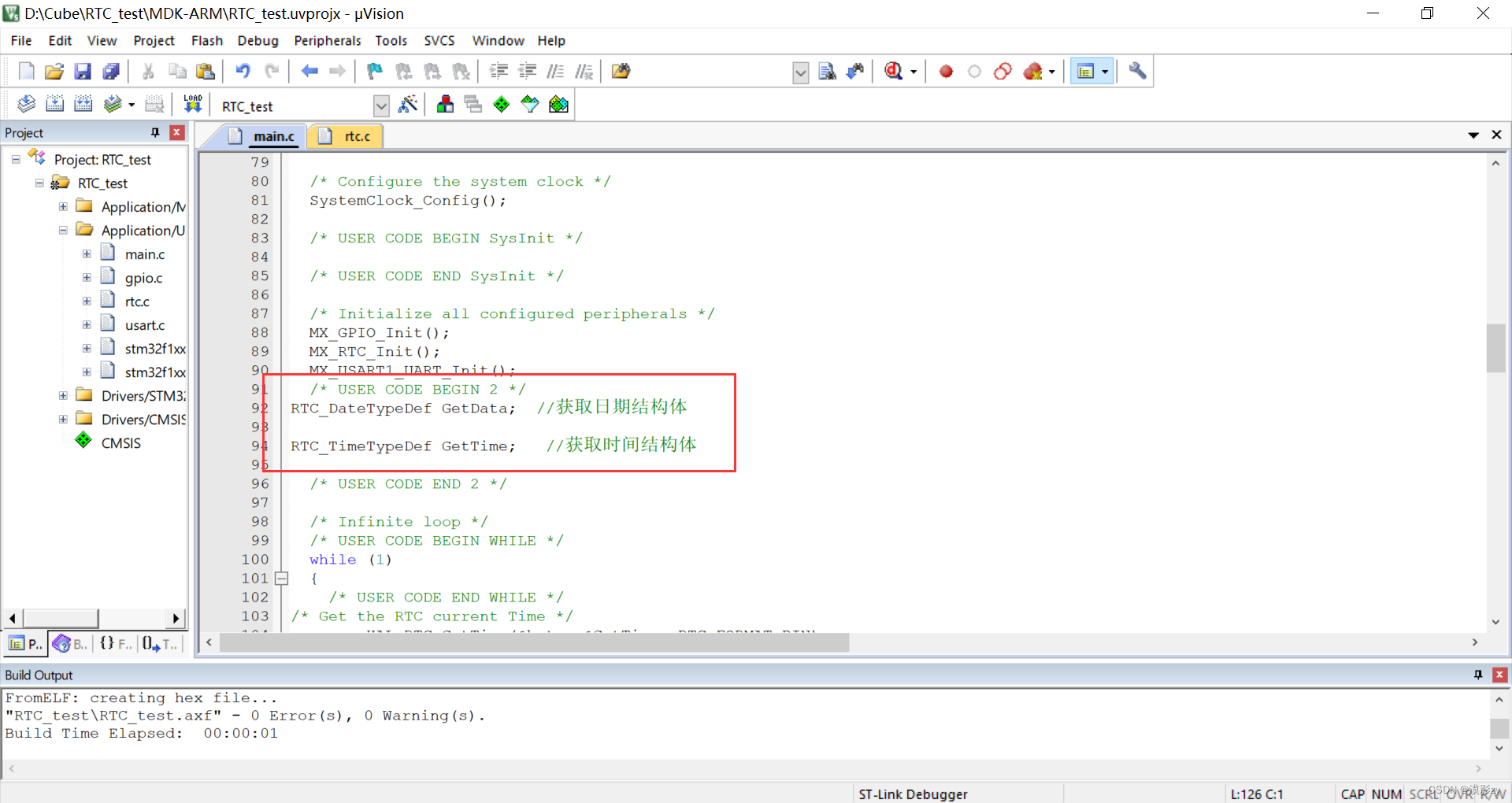Click the Build target icon
The height and width of the screenshot is (803, 1512).
coord(54,104)
